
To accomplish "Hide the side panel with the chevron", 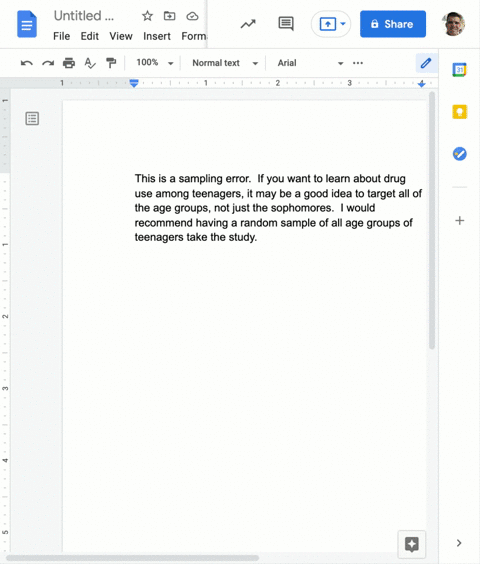I will coord(459,543).
